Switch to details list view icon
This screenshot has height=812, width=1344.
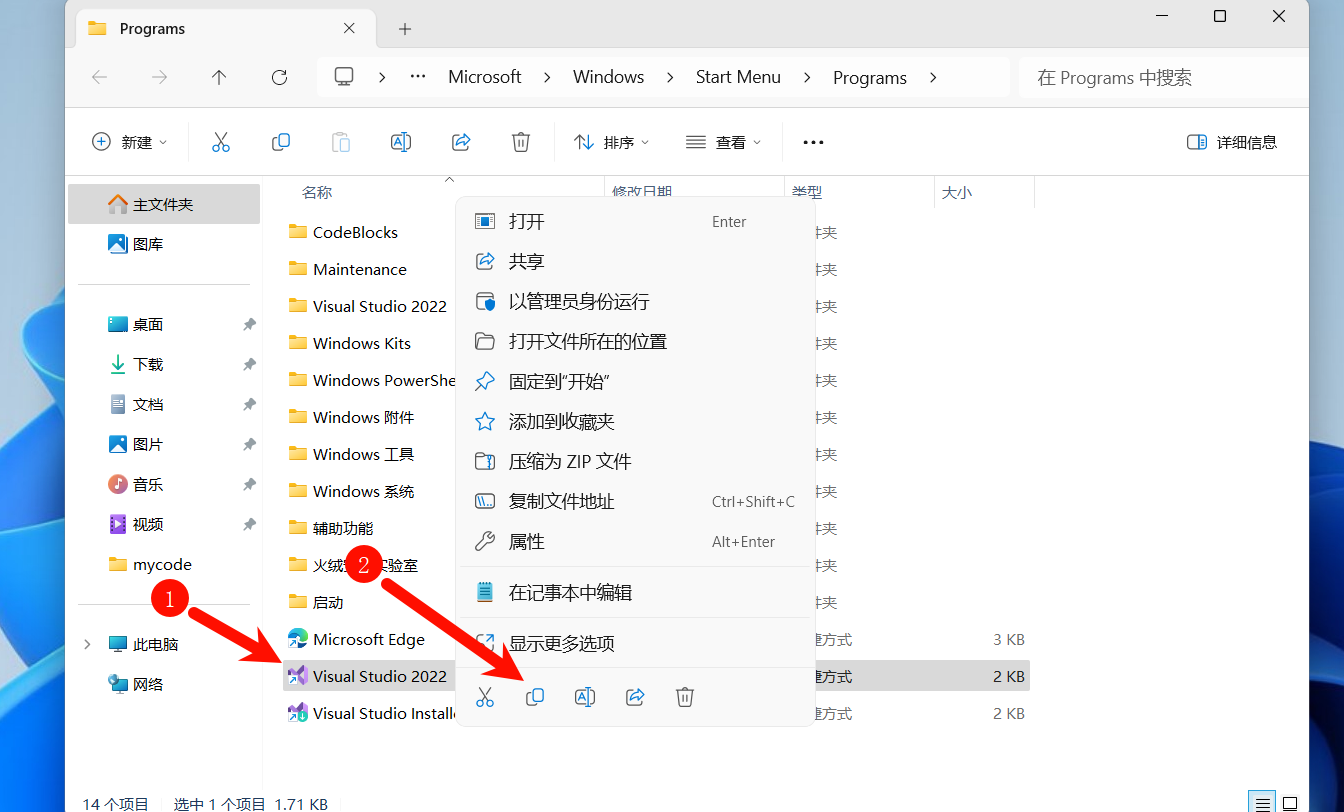1263,802
